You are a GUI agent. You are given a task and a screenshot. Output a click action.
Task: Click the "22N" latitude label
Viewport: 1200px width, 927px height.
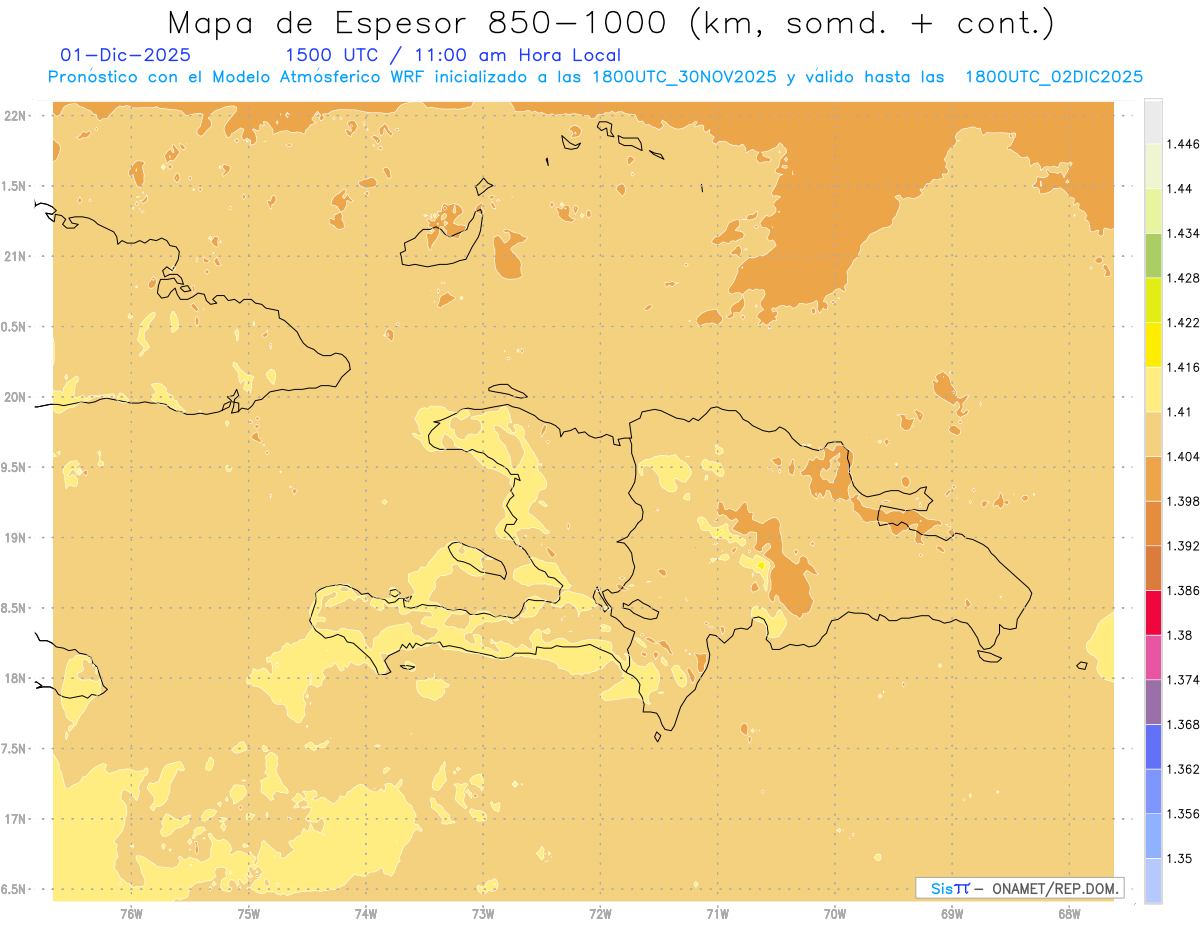[17, 115]
